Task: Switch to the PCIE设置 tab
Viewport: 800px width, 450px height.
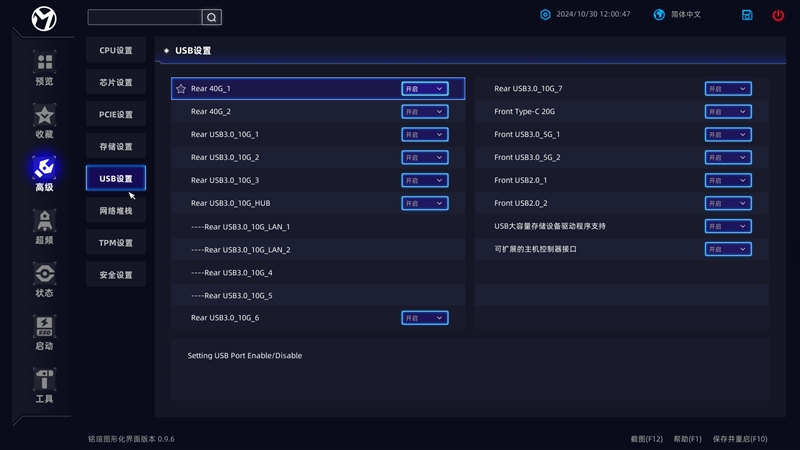Action: (x=116, y=114)
